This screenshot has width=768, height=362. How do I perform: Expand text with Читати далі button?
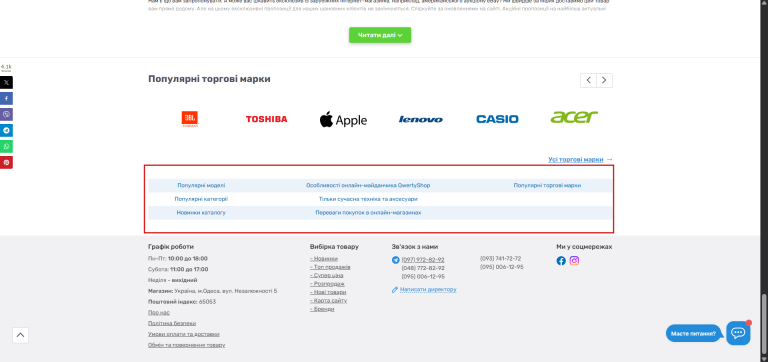point(380,35)
